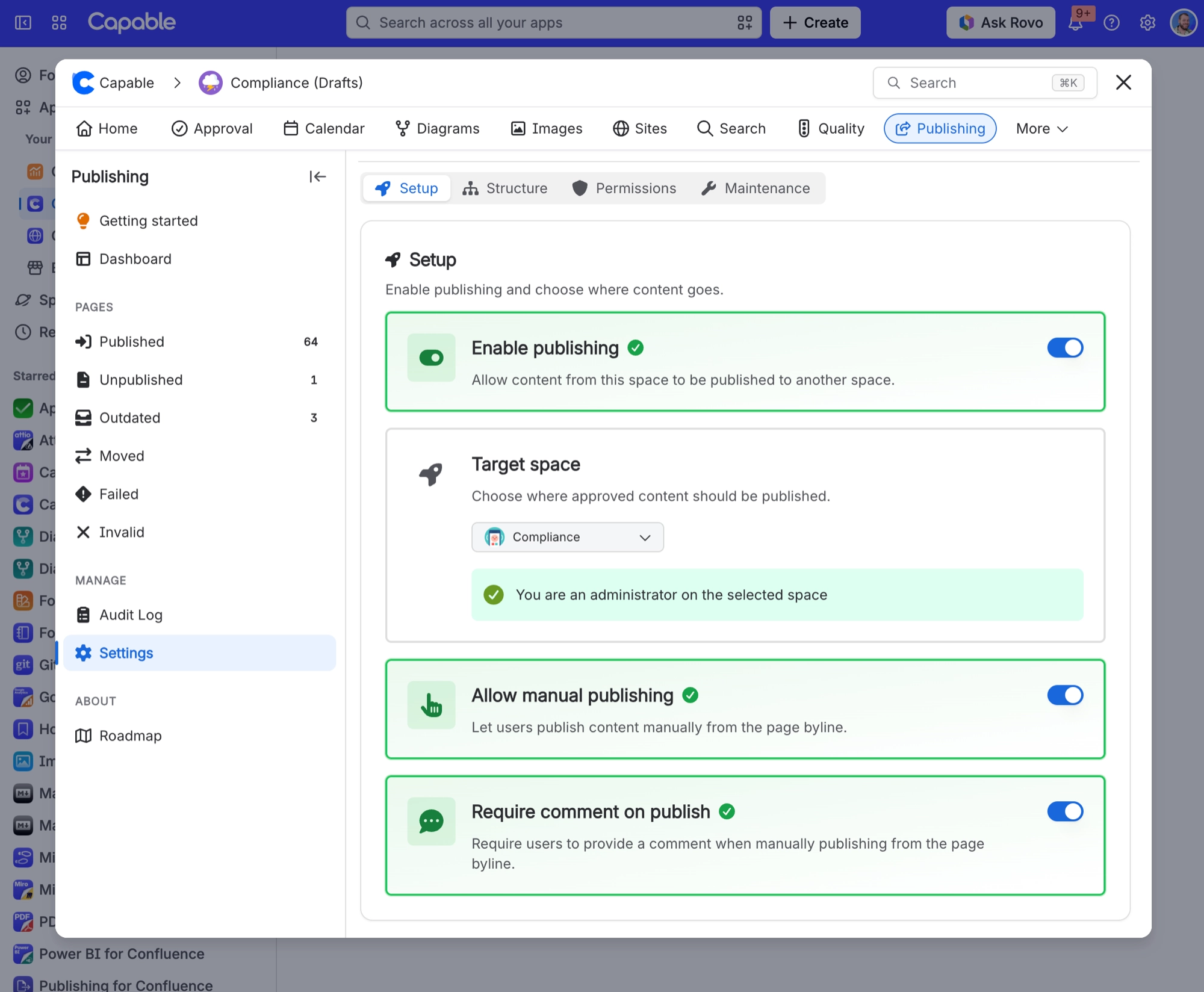Screen dimensions: 1204x992
Task: Open the Compliance target space dropdown
Action: (567, 537)
